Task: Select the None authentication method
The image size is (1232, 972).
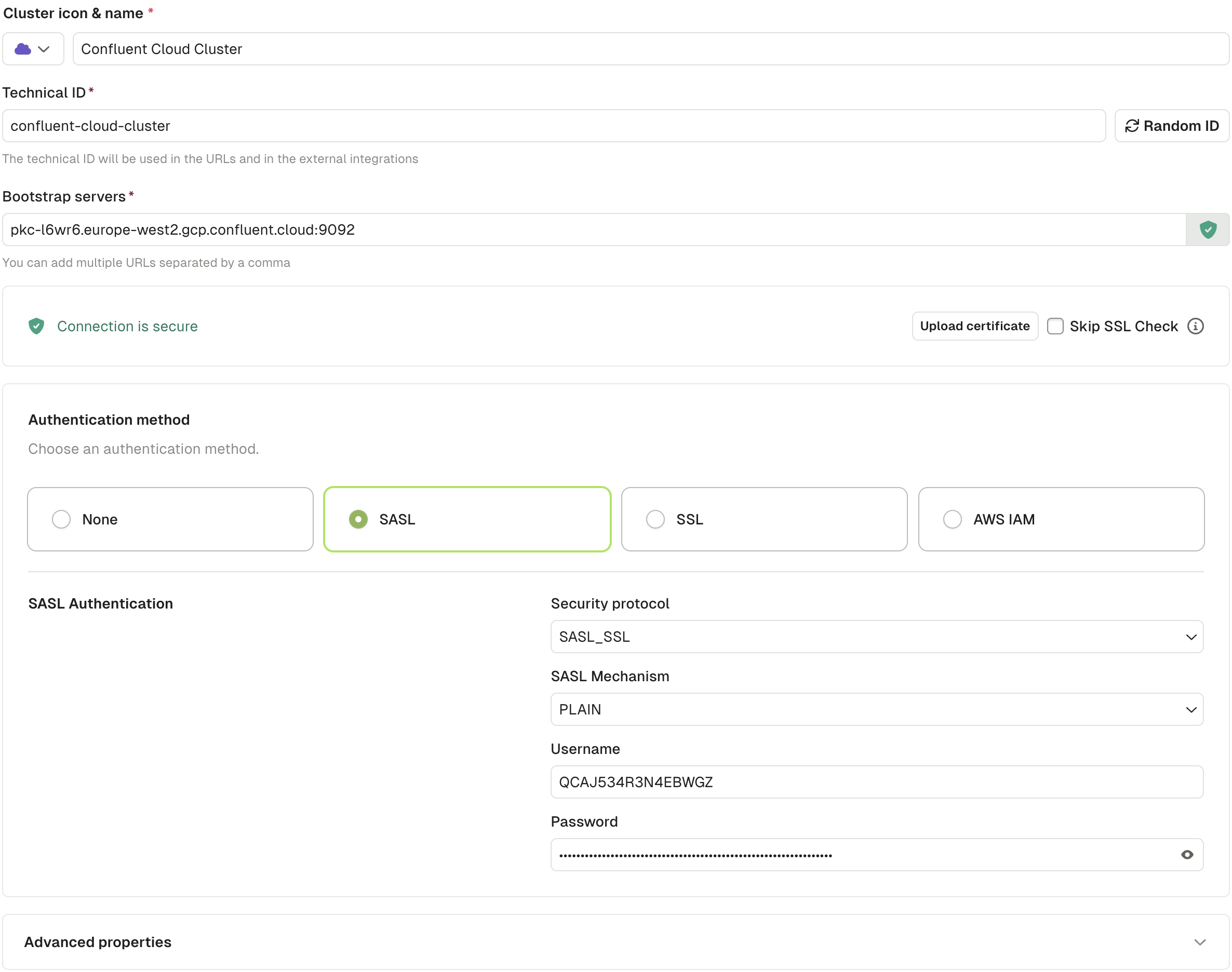Action: (x=170, y=519)
